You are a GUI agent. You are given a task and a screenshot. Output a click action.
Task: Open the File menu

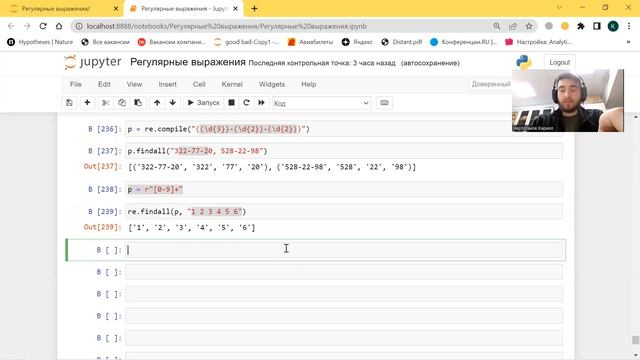click(76, 84)
